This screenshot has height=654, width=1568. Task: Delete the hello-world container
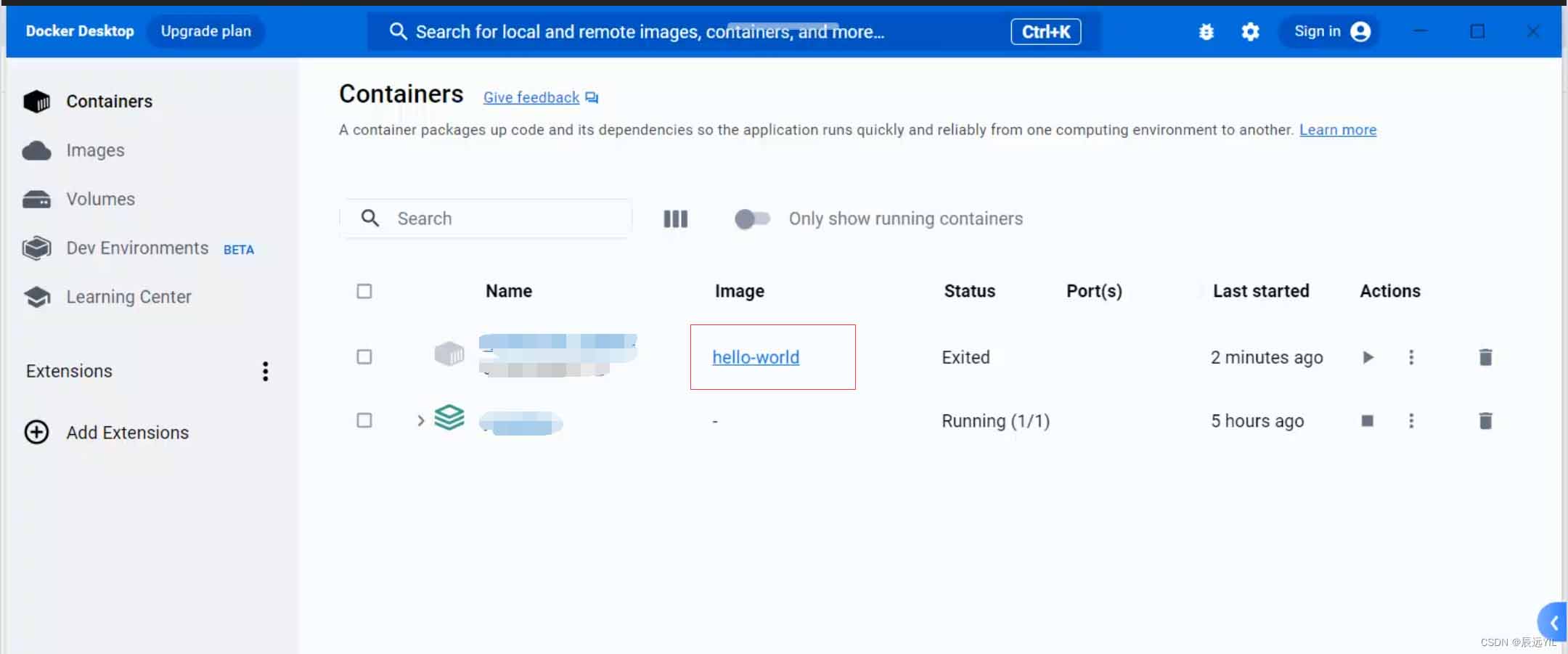(x=1485, y=357)
